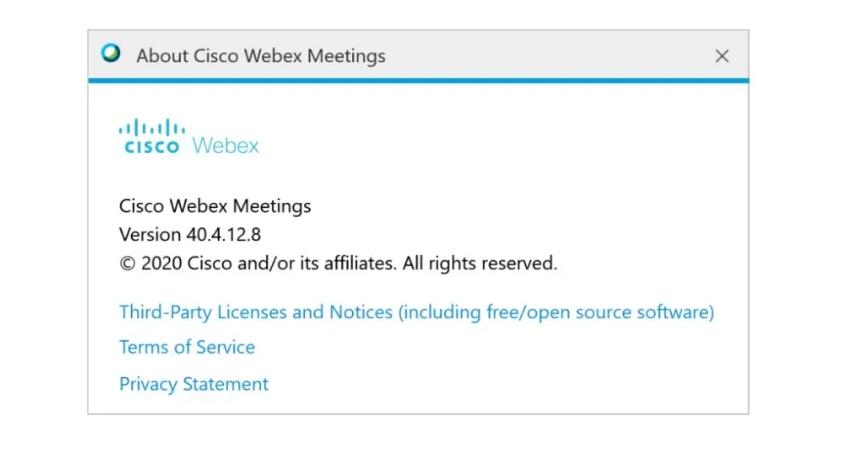Click the copyright © symbol
Image resolution: width=846 pixels, height=450 pixels.
click(x=127, y=265)
